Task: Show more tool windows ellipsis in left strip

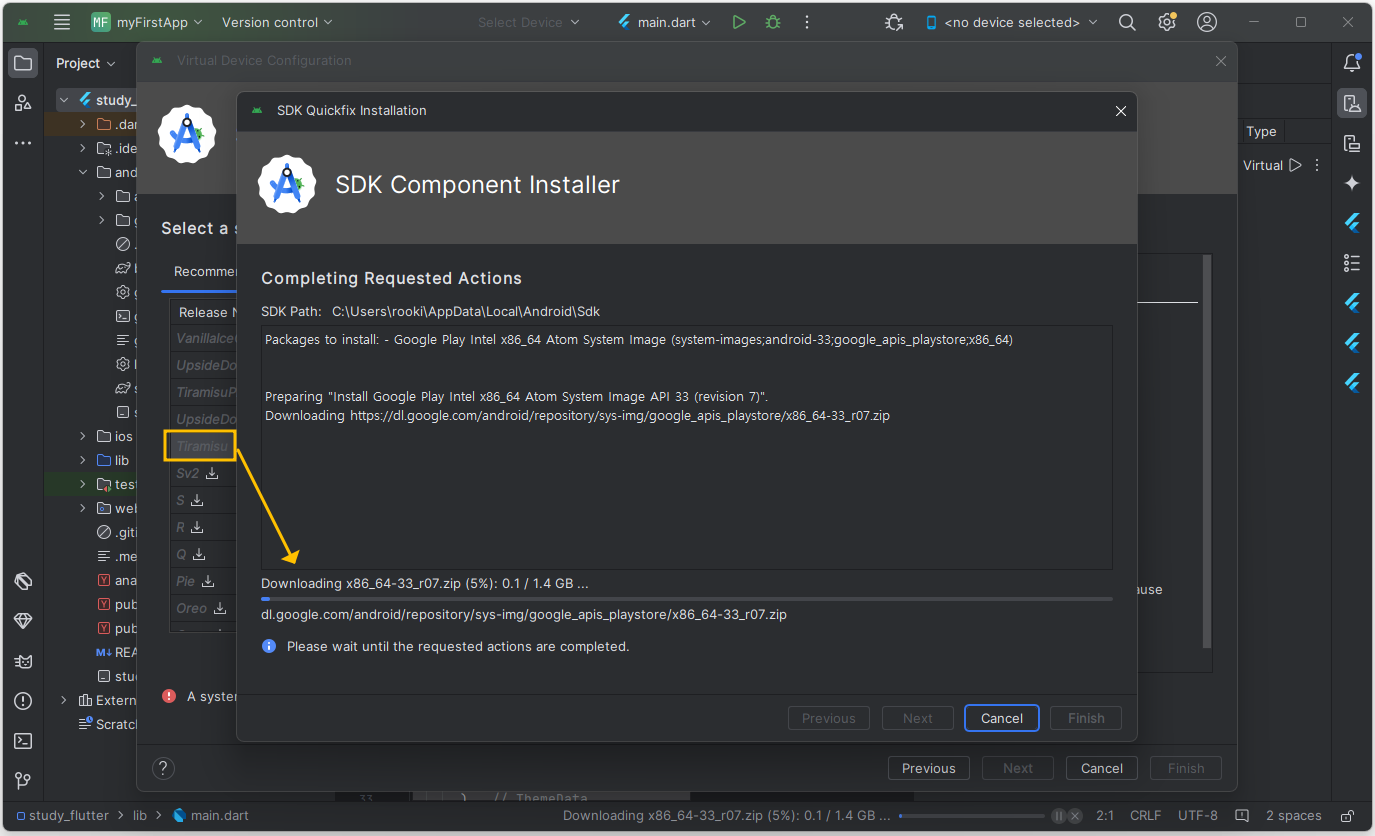Action: tap(22, 143)
